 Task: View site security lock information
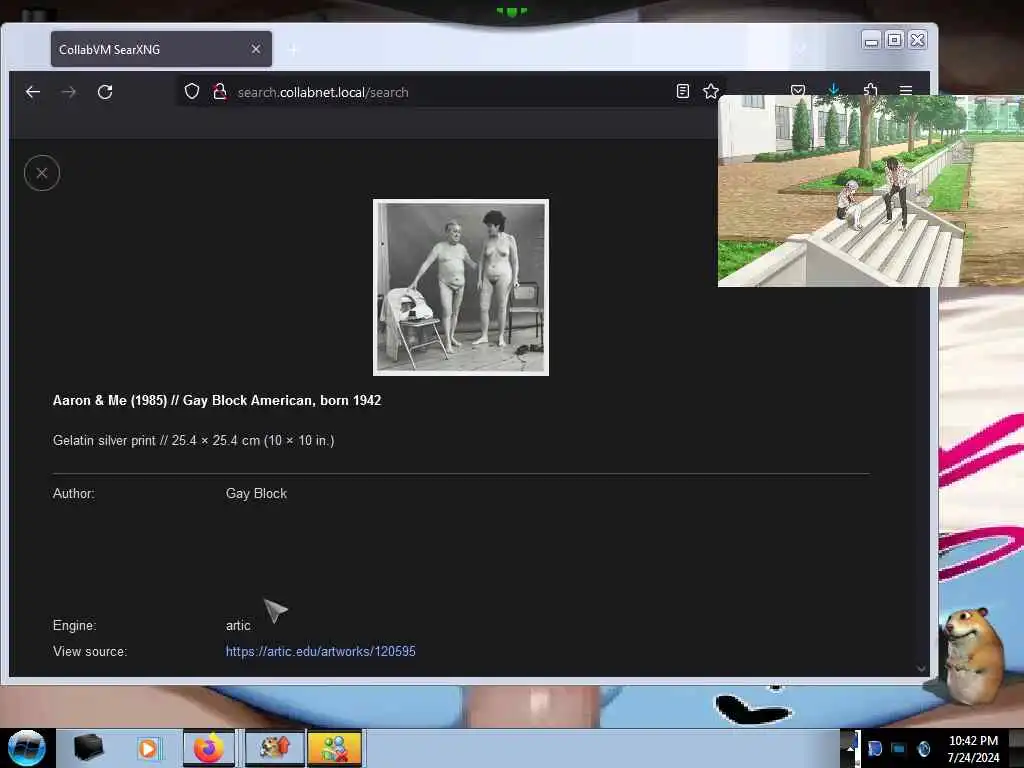point(220,91)
